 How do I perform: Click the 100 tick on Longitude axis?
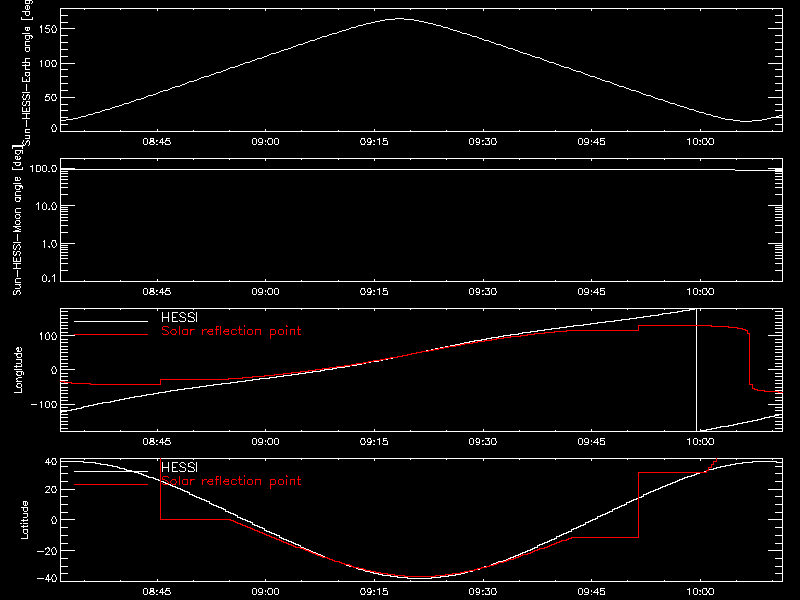pos(48,336)
